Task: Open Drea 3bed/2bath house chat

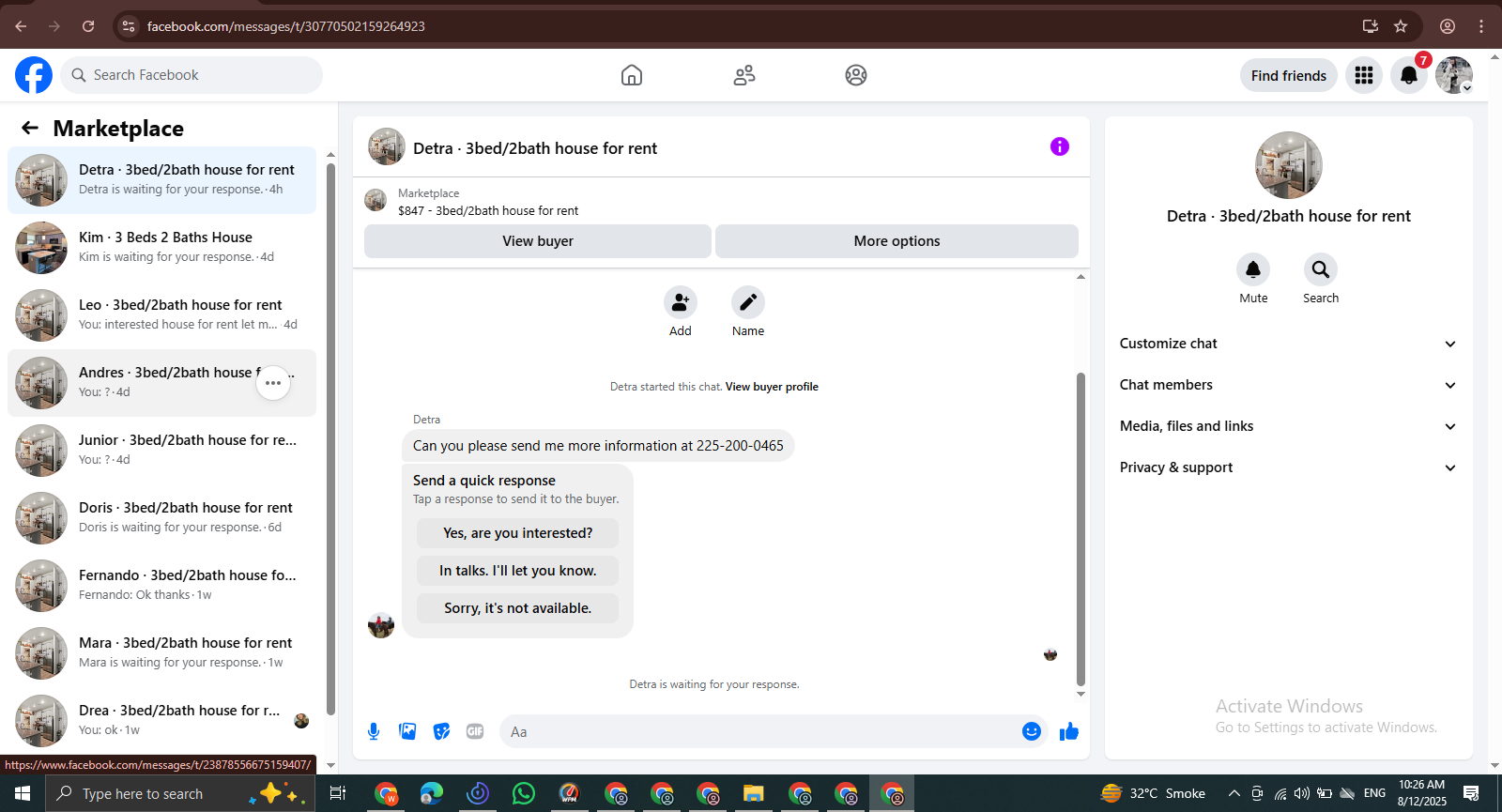Action: (x=161, y=720)
